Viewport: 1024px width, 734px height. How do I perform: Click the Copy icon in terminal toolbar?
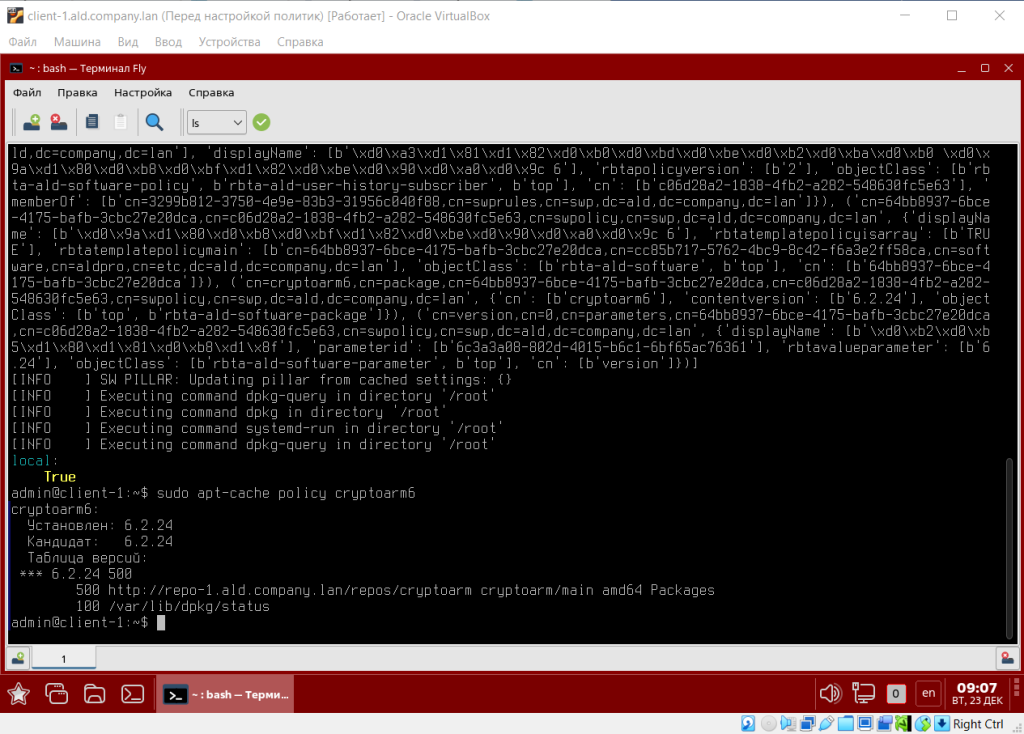(92, 122)
